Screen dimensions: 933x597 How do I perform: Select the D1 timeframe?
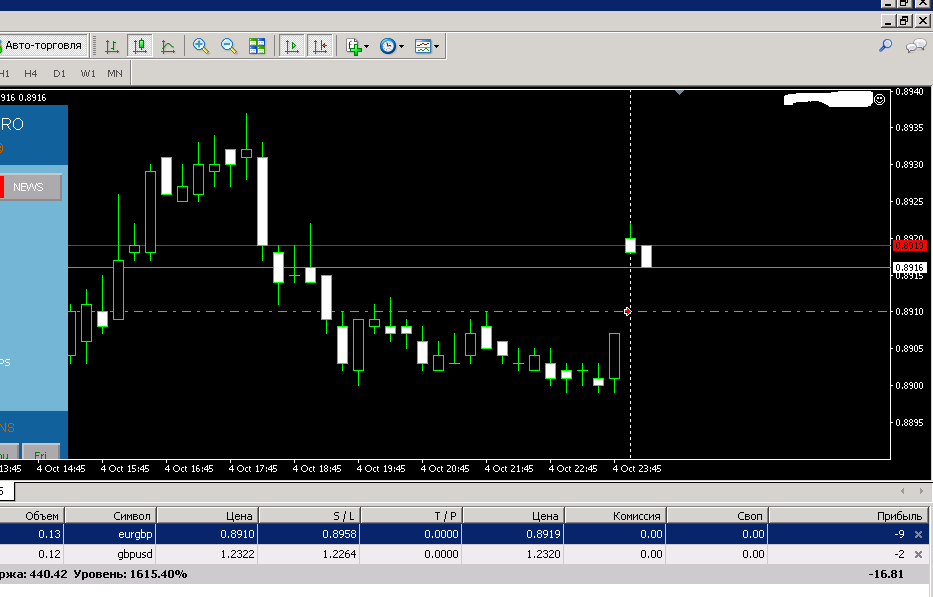(59, 73)
